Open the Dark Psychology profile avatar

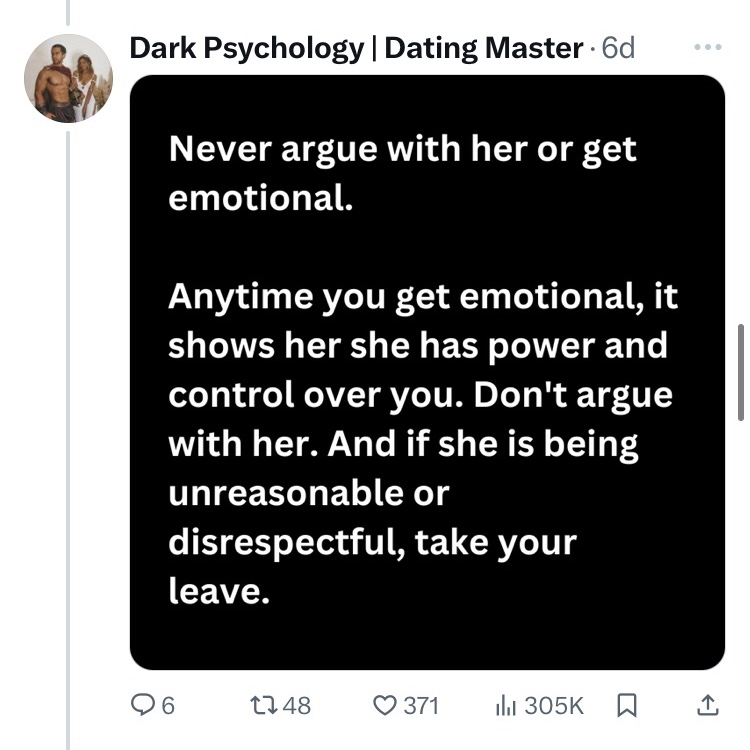[68, 78]
